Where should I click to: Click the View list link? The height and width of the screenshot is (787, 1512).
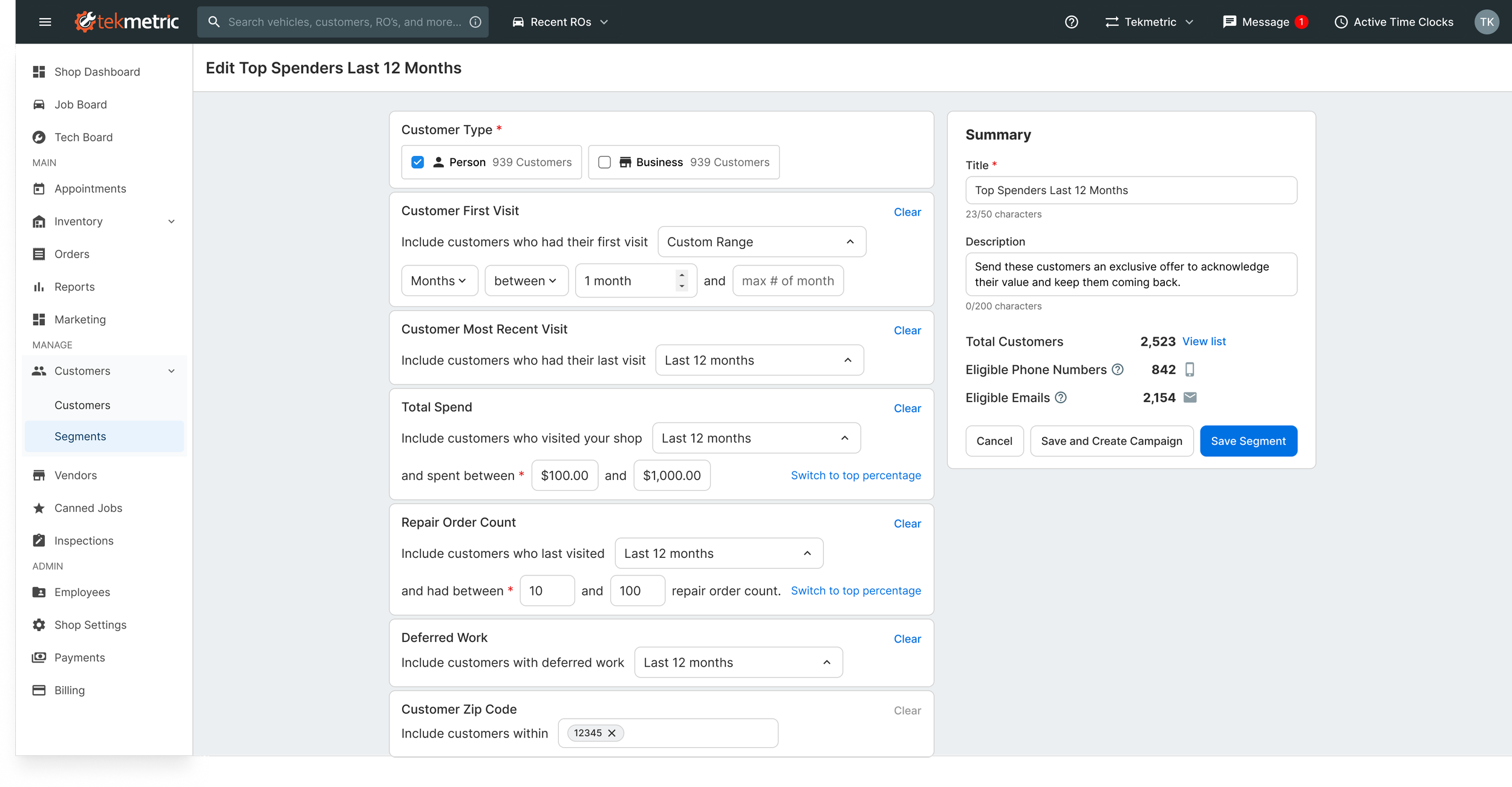tap(1204, 341)
